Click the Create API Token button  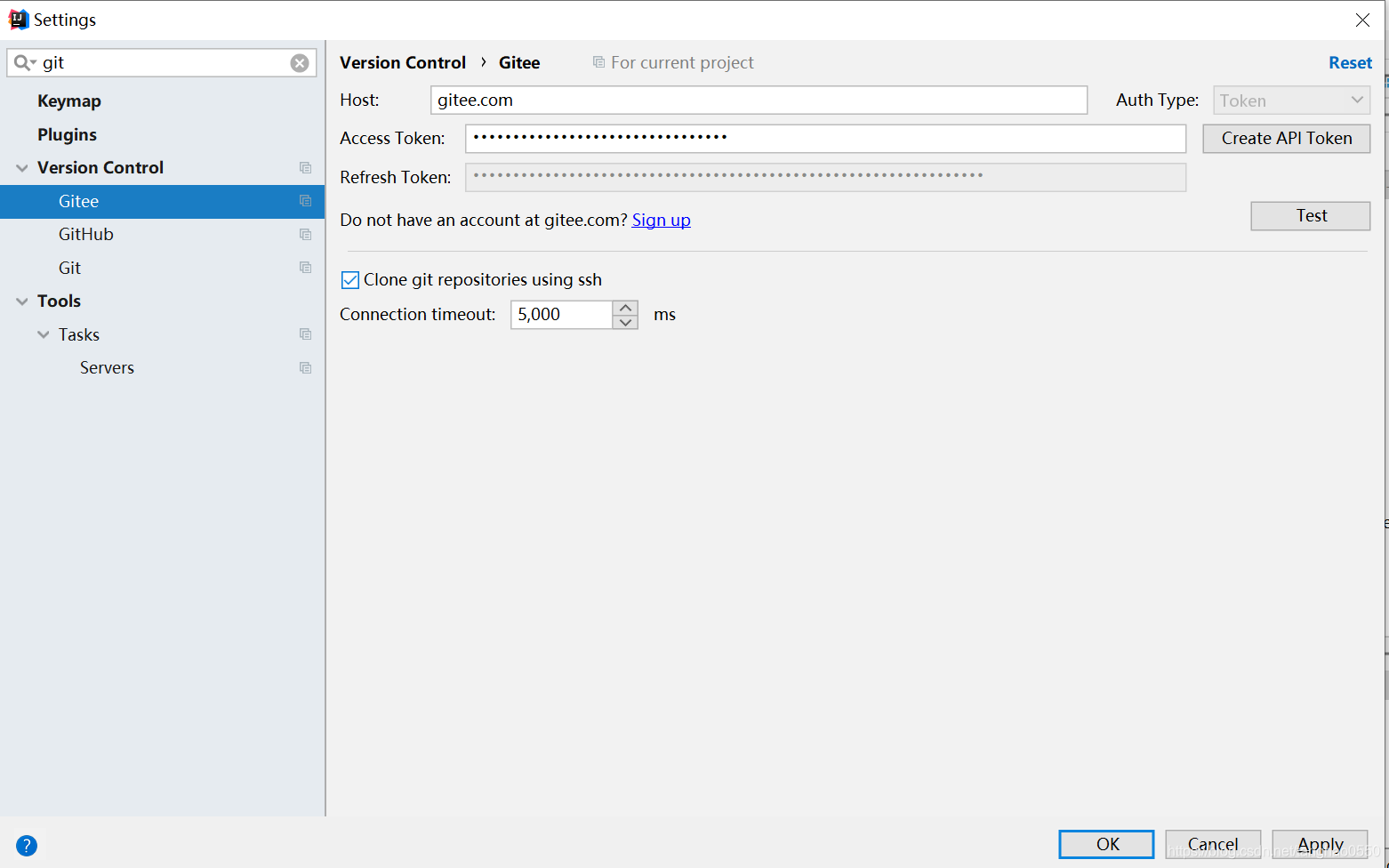click(1286, 139)
